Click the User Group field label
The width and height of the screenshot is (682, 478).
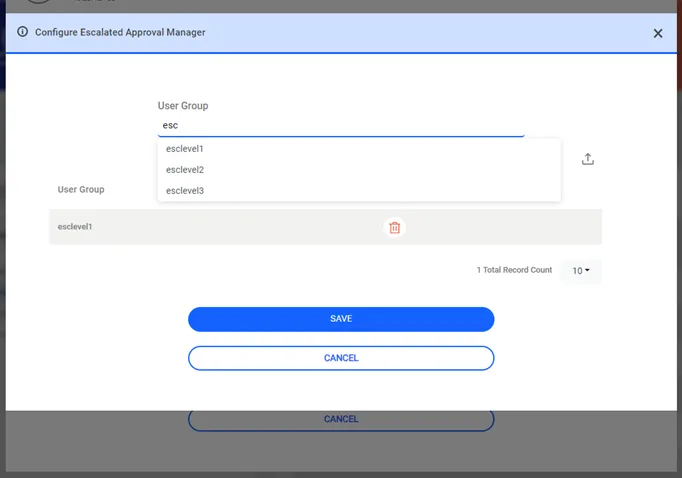click(183, 106)
